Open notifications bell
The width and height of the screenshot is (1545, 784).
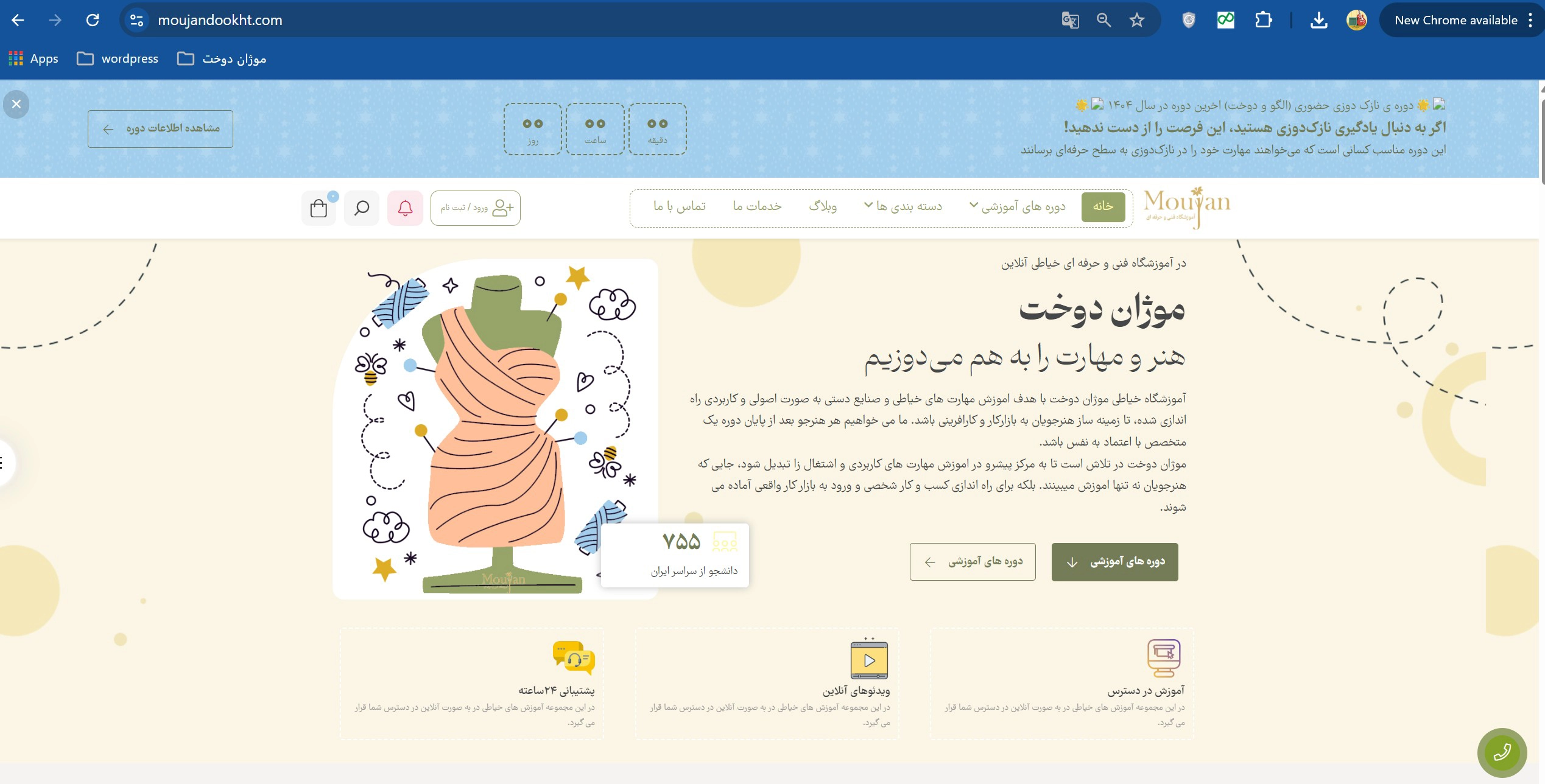pyautogui.click(x=405, y=208)
